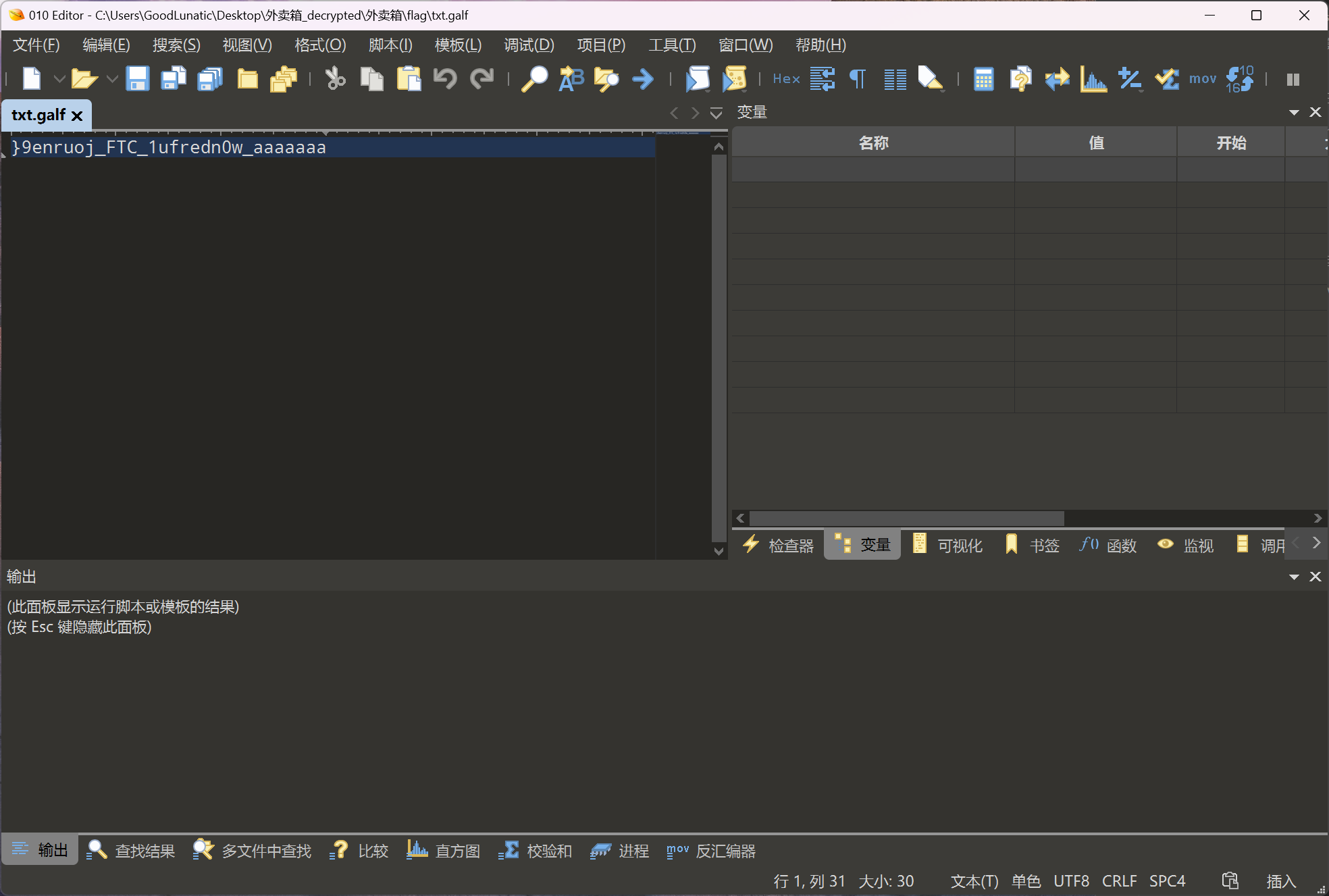Open the file tab list dropdown

coord(716,113)
